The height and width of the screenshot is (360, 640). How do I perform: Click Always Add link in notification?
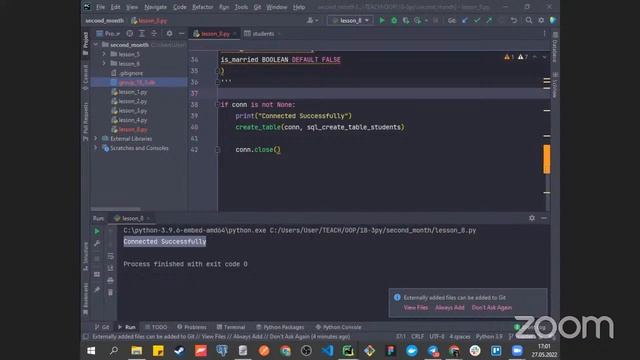tap(450, 308)
